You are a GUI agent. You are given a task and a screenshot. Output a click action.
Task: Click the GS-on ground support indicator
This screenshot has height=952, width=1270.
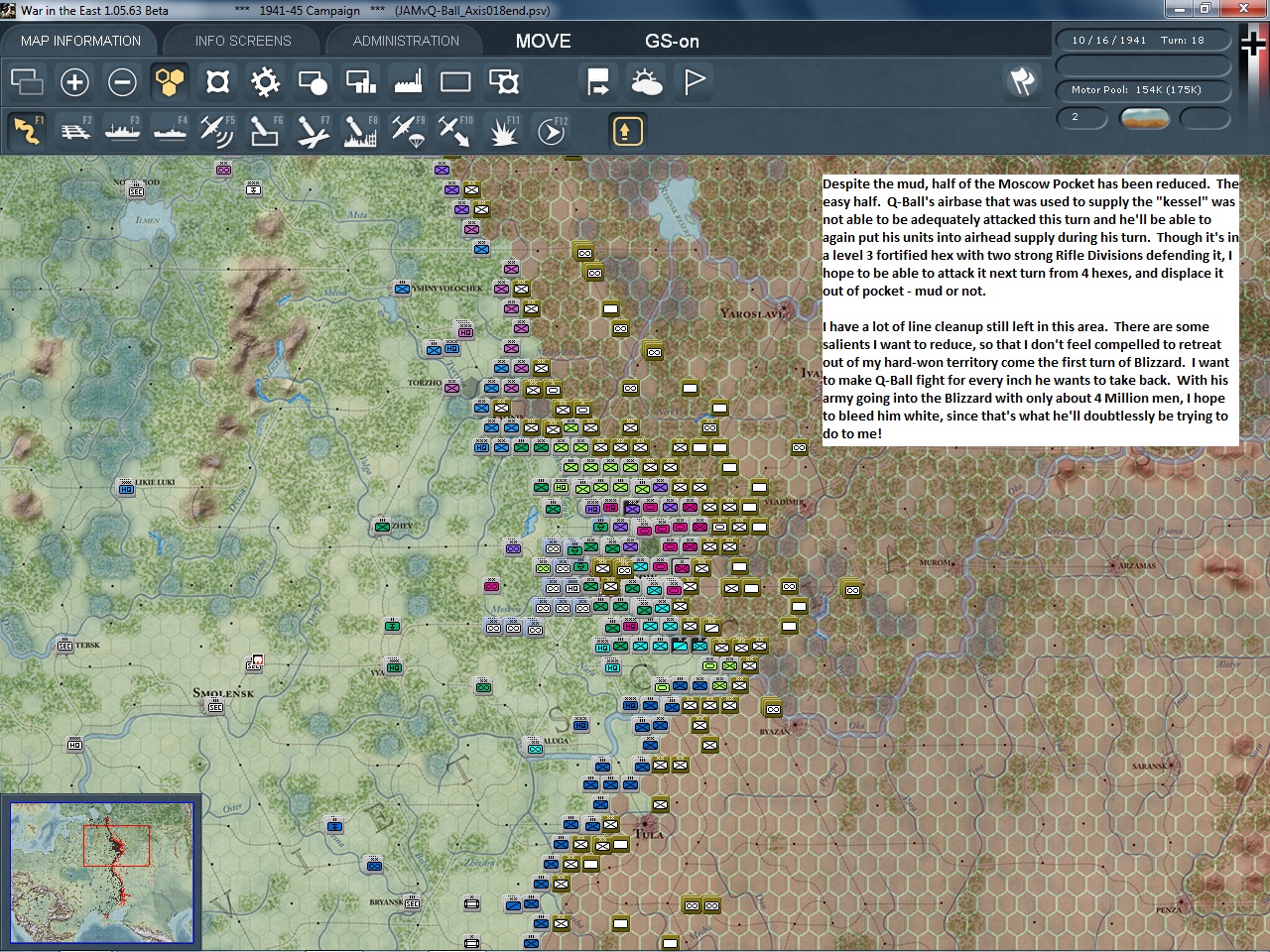pyautogui.click(x=672, y=41)
